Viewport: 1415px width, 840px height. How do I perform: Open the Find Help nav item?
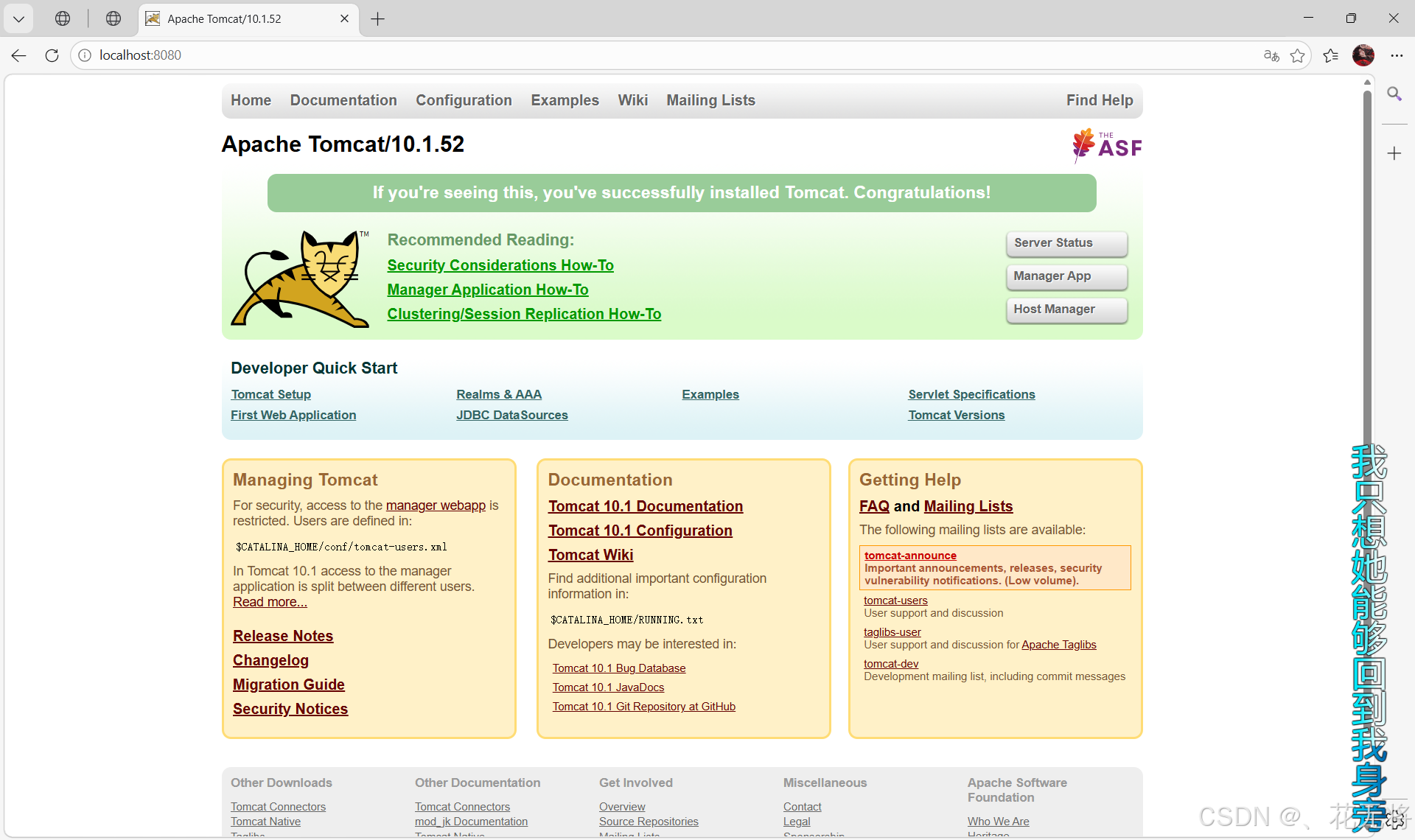1099,100
